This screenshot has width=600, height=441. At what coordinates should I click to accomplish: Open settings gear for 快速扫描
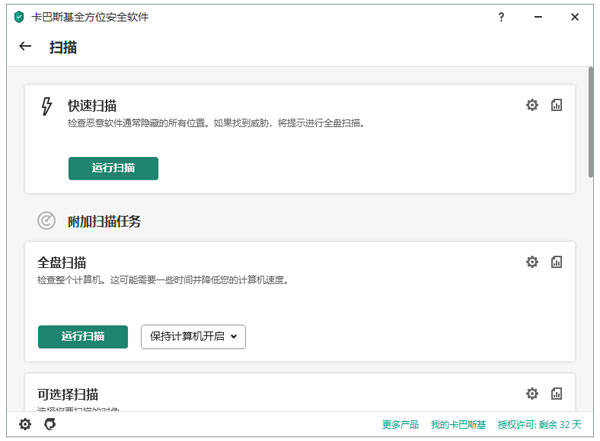point(532,105)
